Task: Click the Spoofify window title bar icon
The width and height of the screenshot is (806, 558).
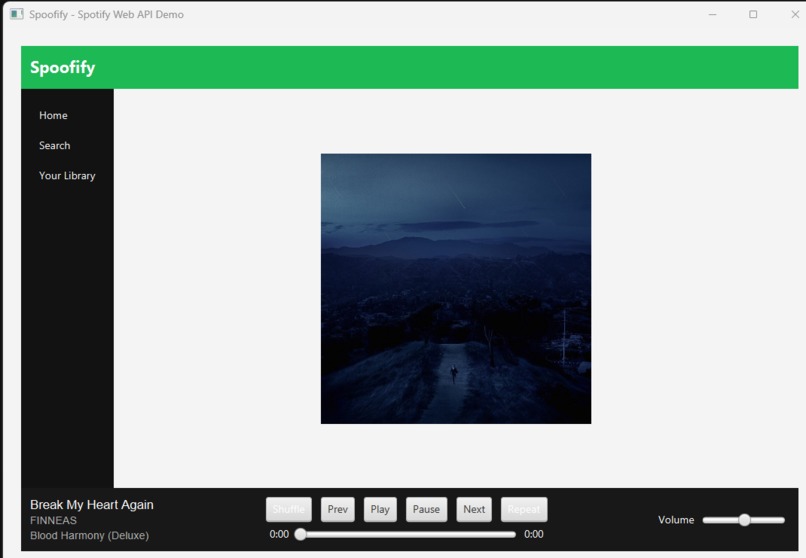Action: click(16, 14)
